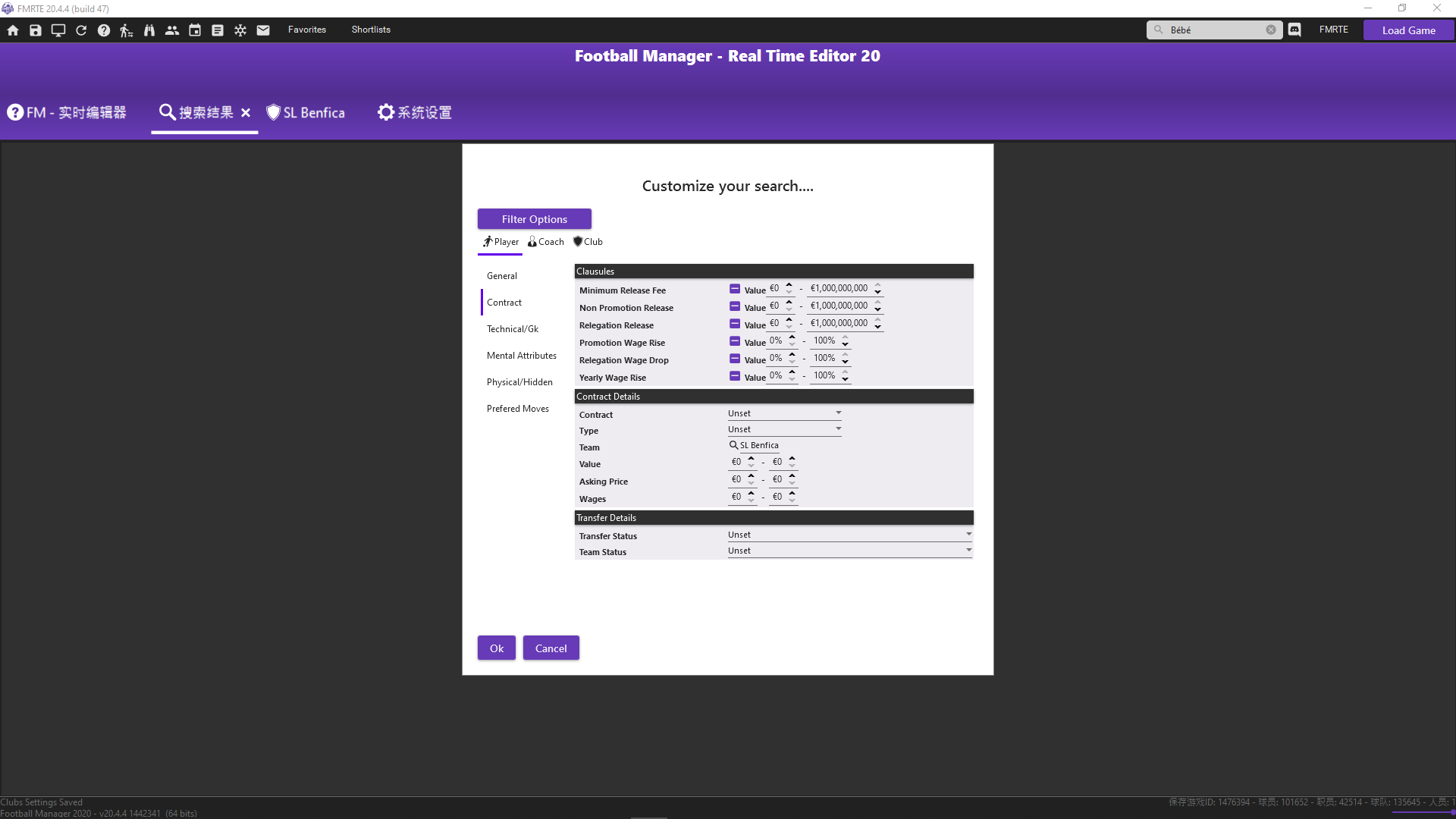Toggle Promotion Wage Rise checkbox
This screenshot has width=1456, height=819.
point(735,341)
